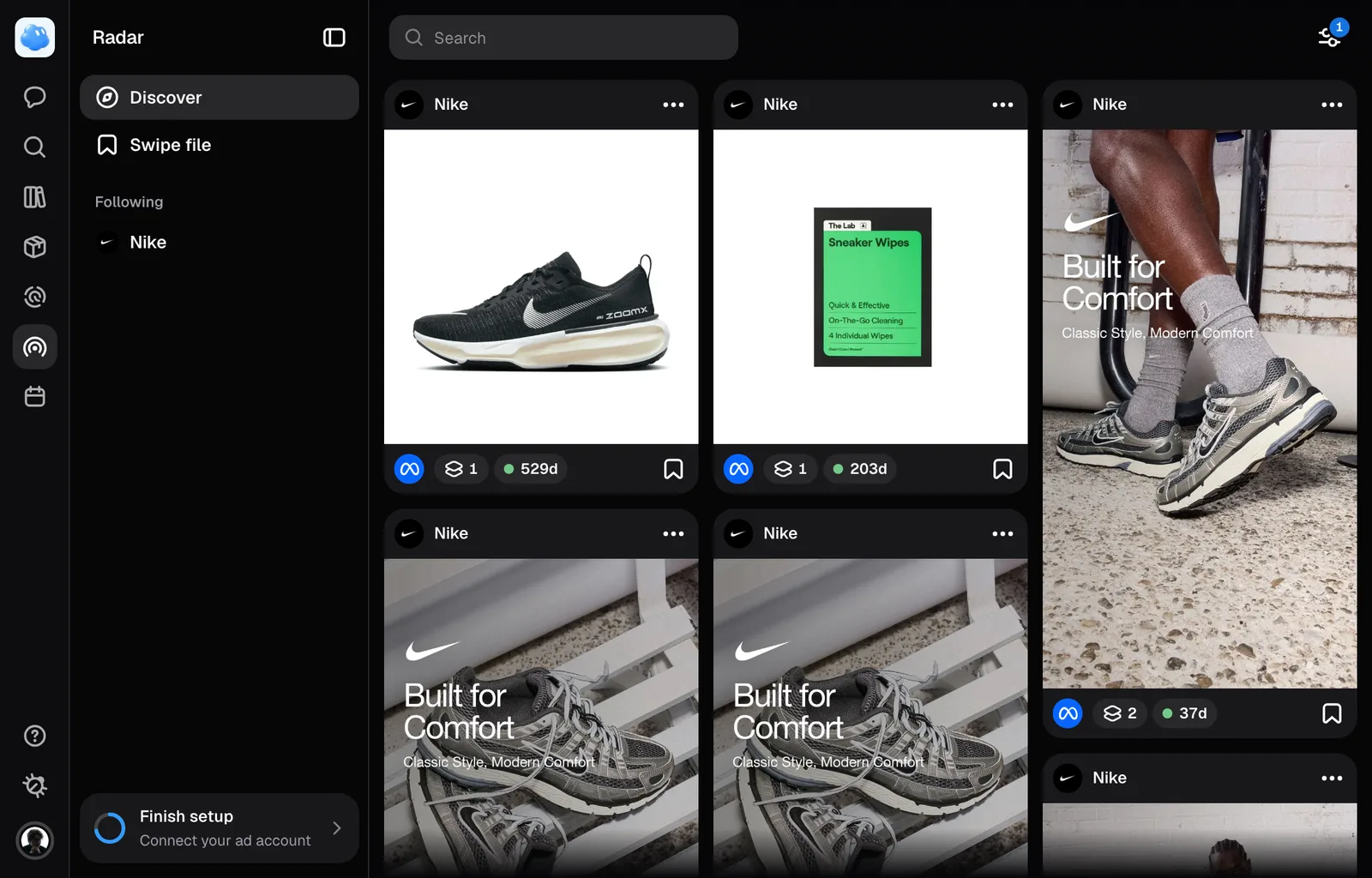The width and height of the screenshot is (1372, 878).
Task: Open Nike under Following
Action: tap(220, 242)
